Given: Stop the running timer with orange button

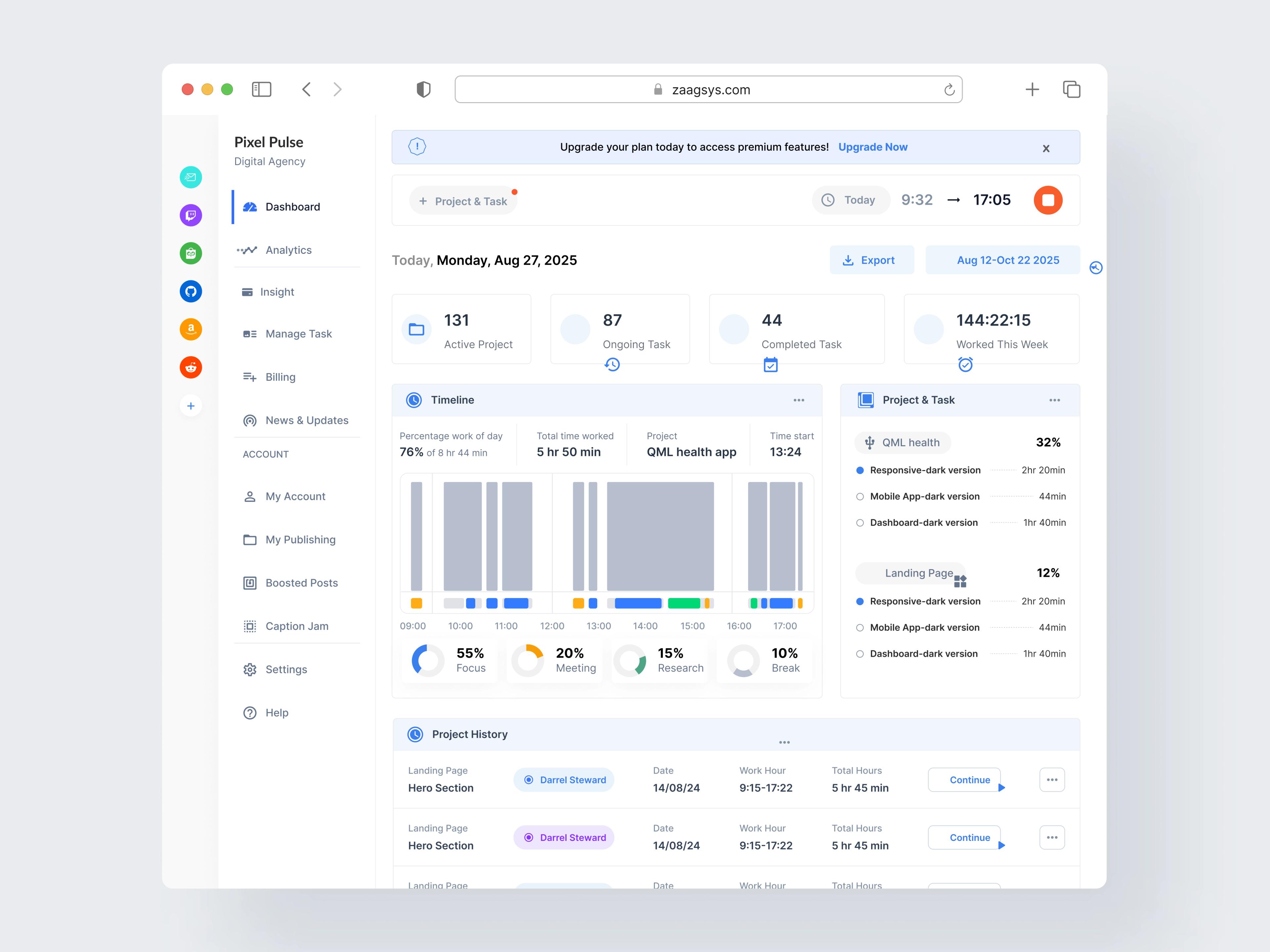Looking at the screenshot, I should (1048, 200).
